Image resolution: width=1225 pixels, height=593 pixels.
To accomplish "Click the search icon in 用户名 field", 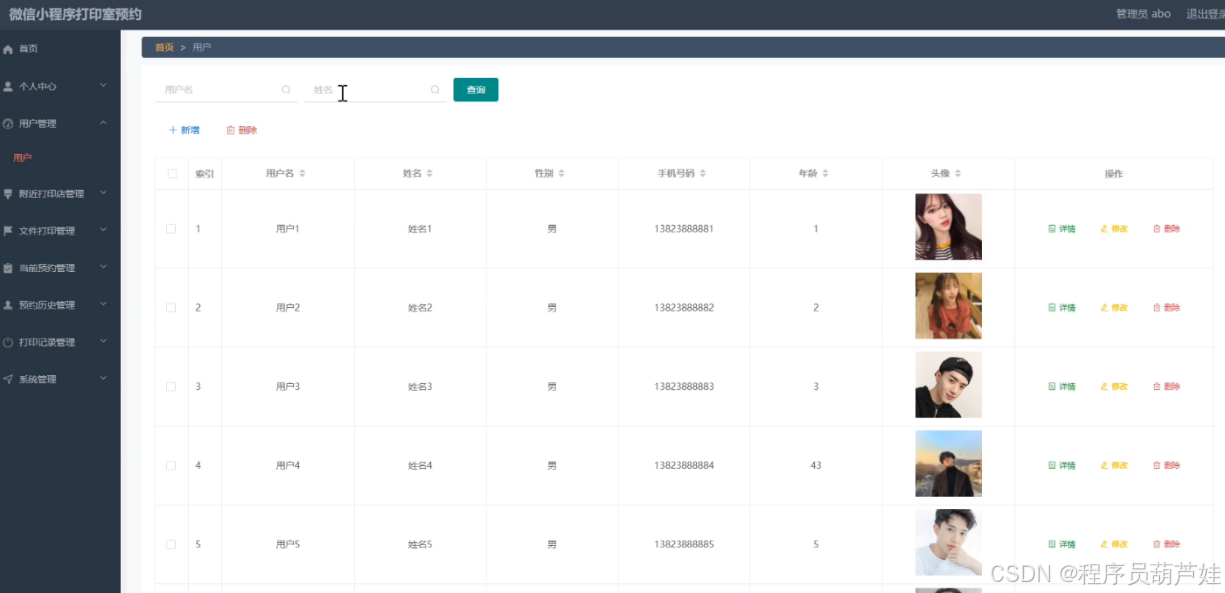I will [286, 90].
